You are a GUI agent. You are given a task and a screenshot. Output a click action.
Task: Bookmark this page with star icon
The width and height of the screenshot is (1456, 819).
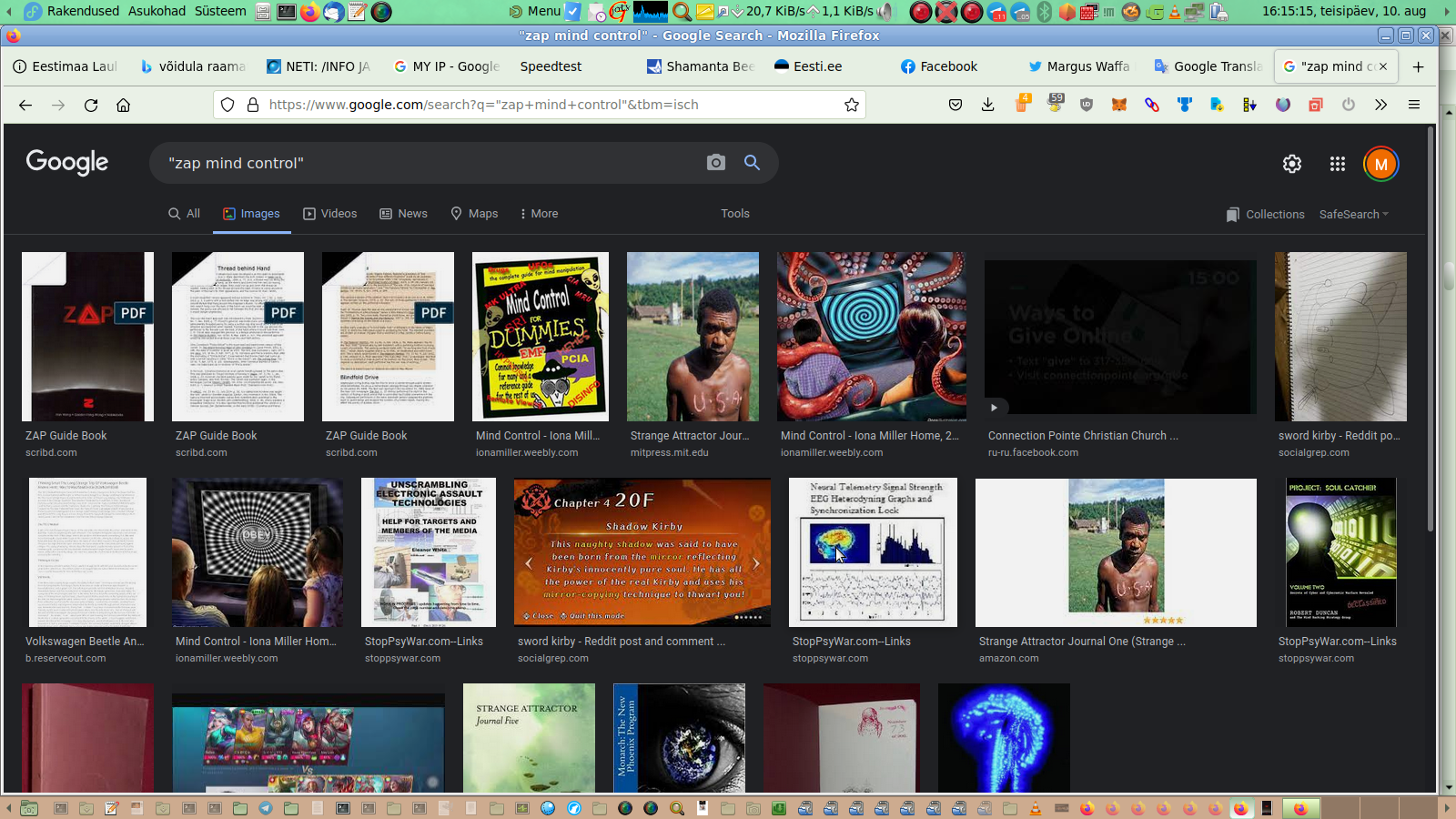(851, 105)
